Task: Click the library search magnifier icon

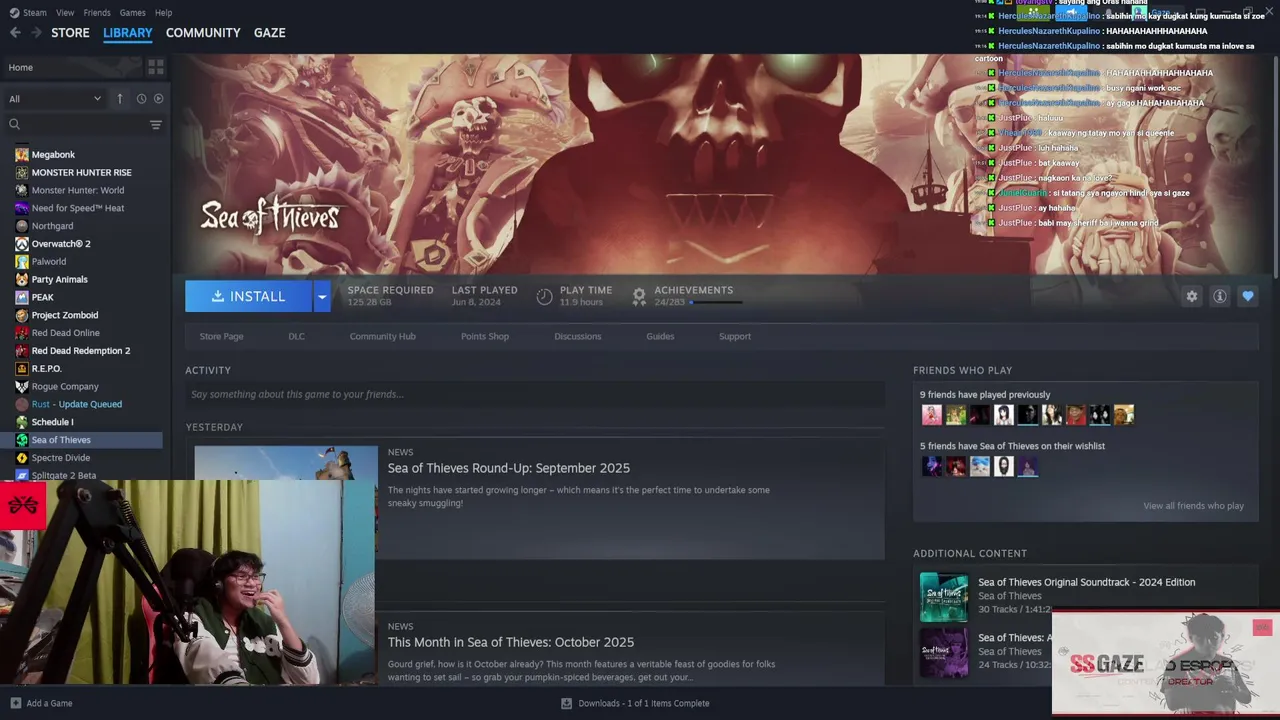Action: 14,124
